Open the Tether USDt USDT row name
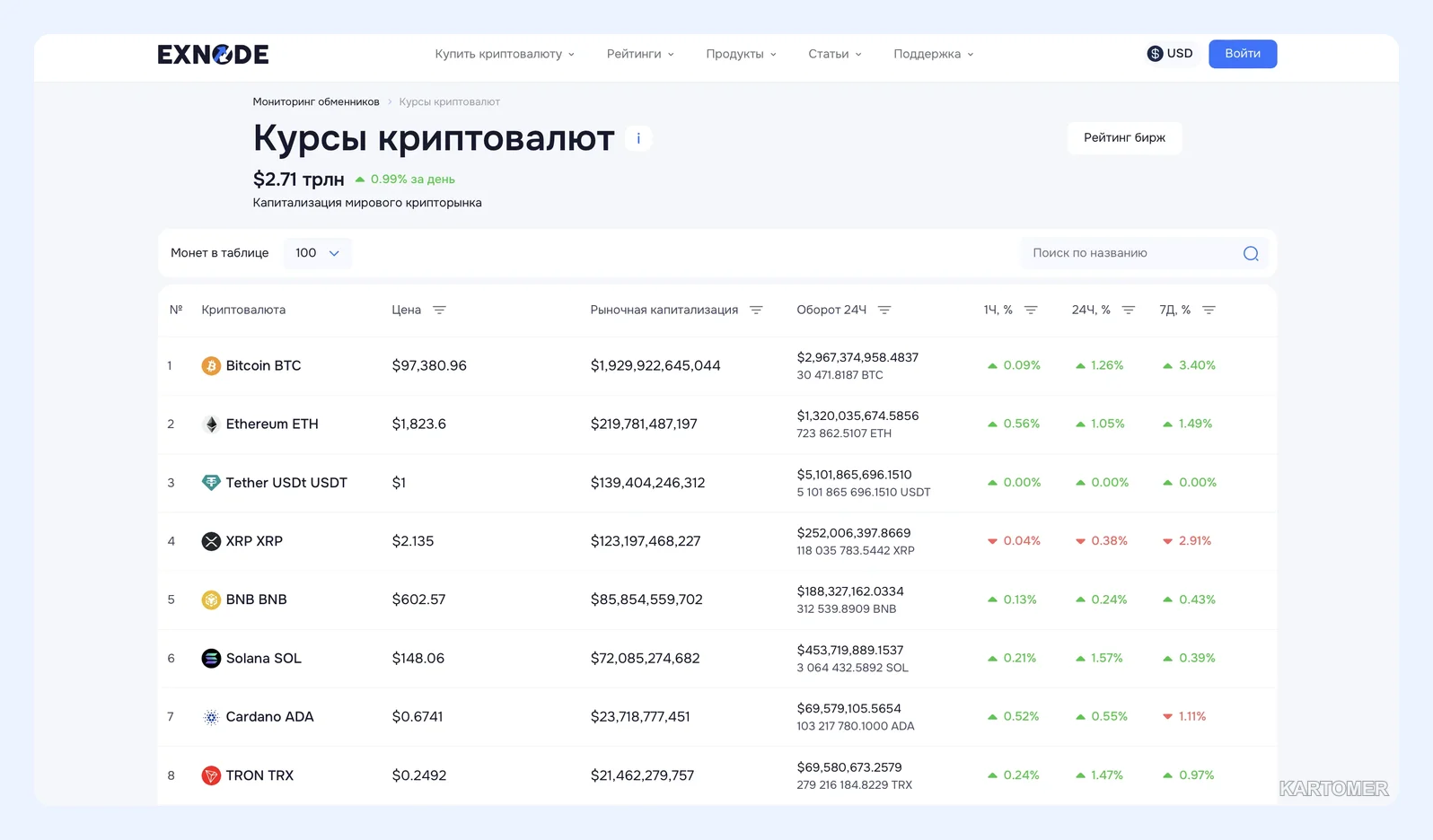This screenshot has height=840, width=1433. (x=286, y=483)
